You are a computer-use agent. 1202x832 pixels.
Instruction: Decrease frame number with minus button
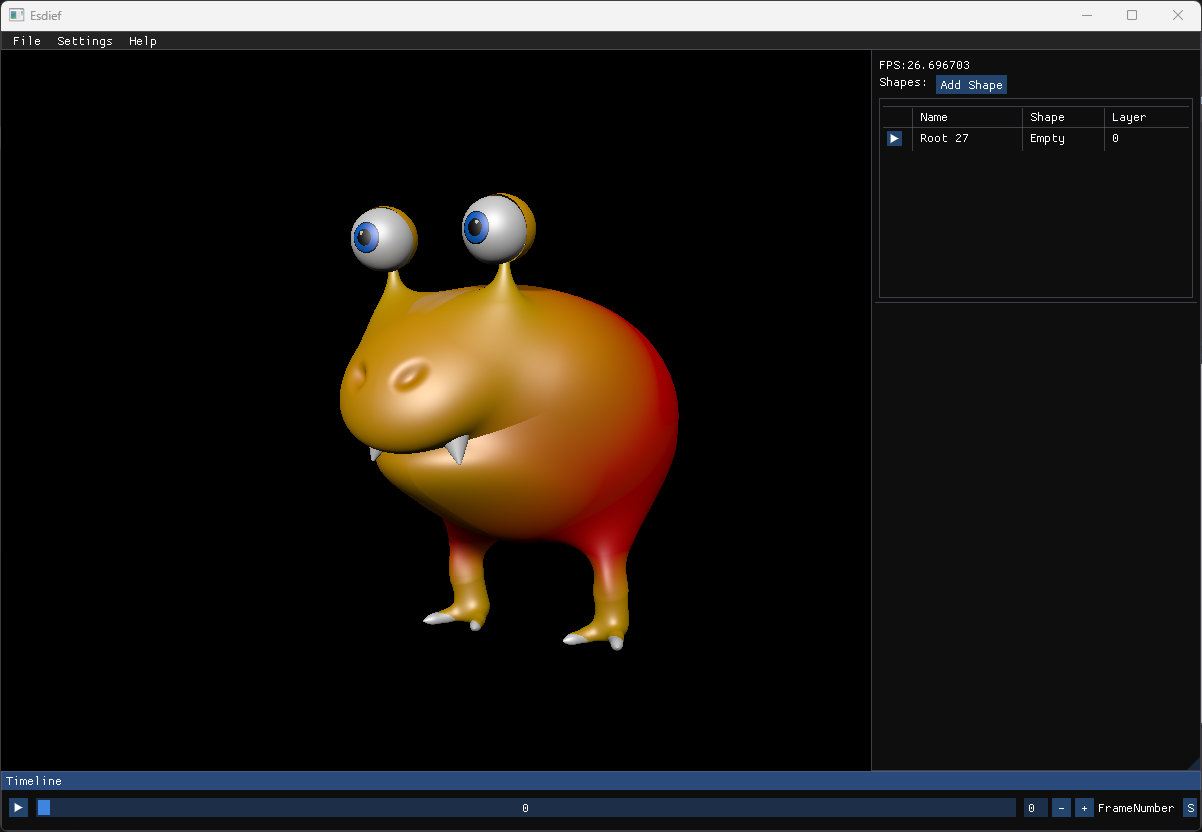1061,808
